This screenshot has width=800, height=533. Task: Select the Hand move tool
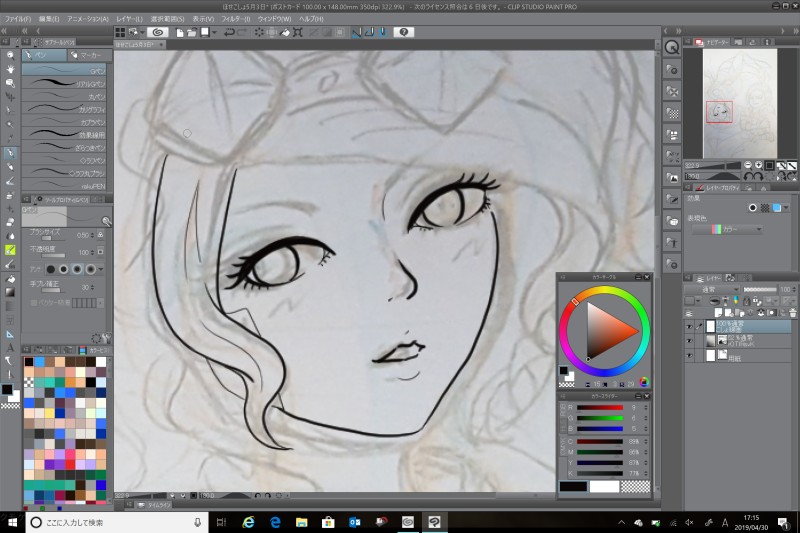10,69
